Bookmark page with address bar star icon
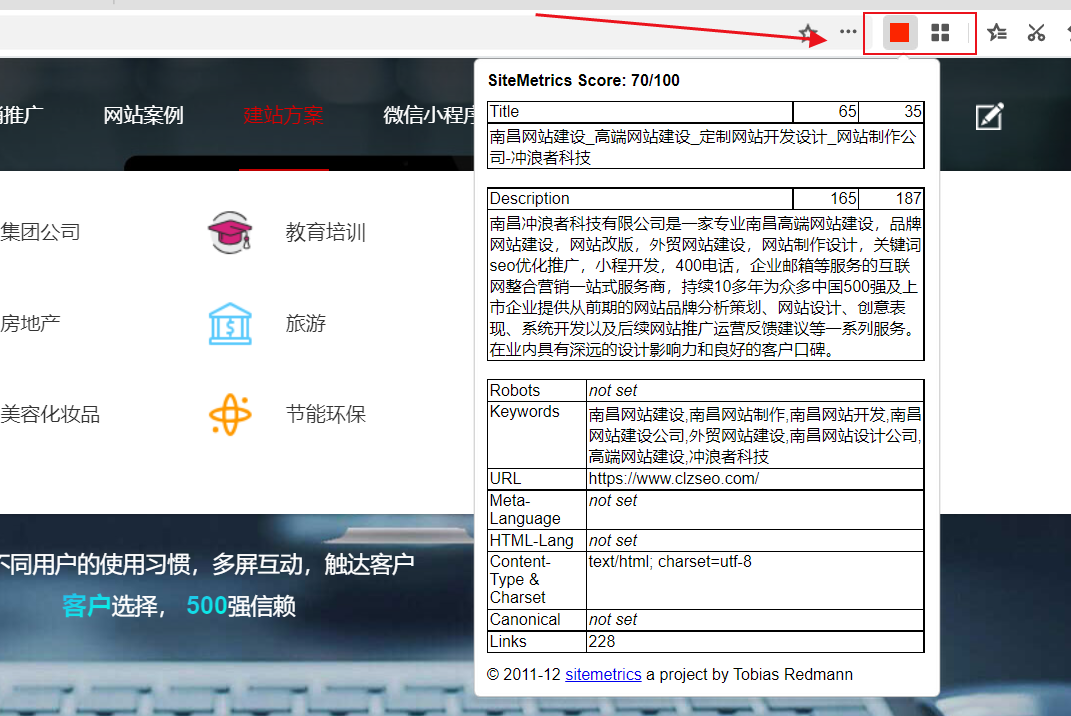This screenshot has width=1071, height=716. tap(808, 33)
